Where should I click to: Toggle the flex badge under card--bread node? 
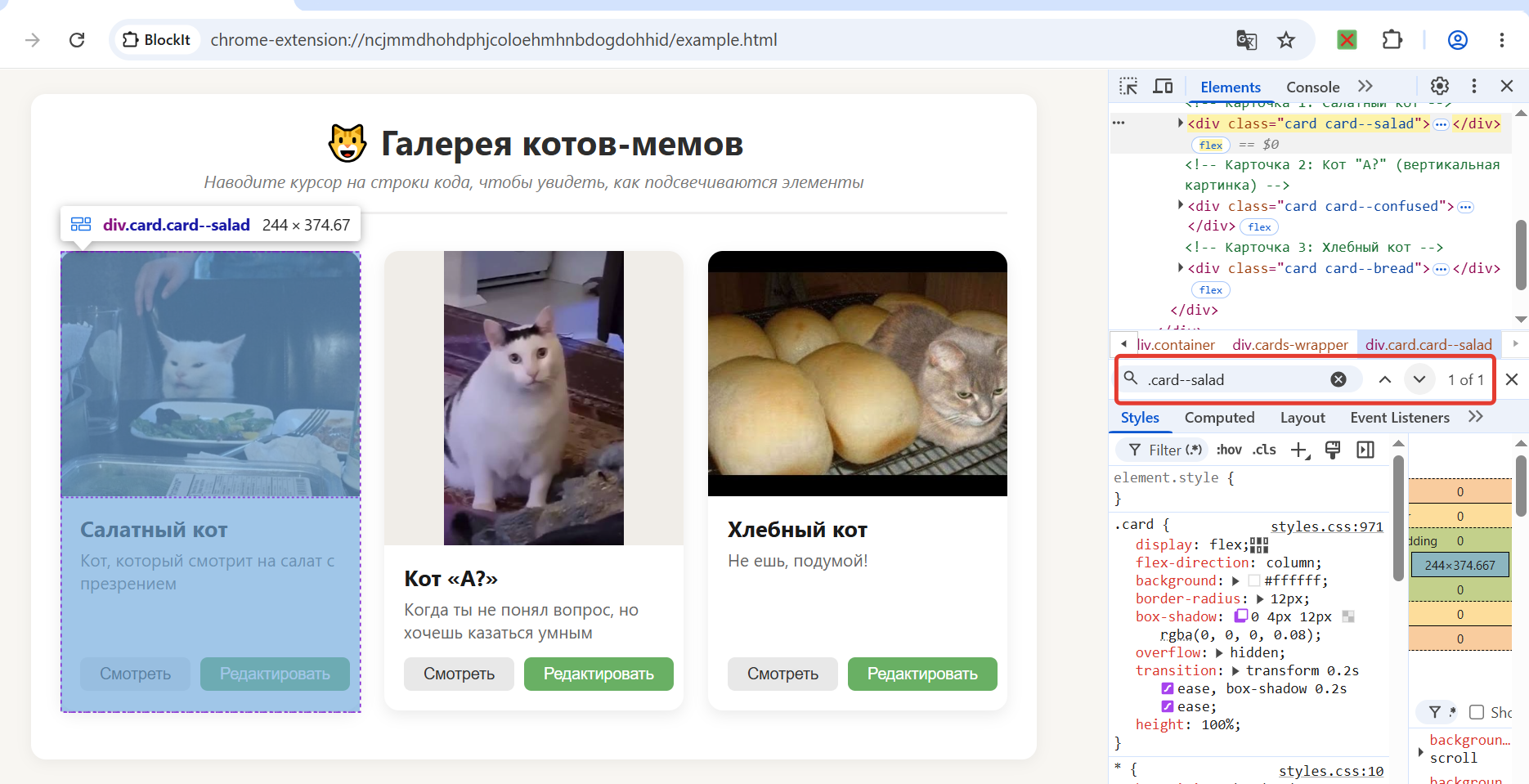click(1211, 289)
